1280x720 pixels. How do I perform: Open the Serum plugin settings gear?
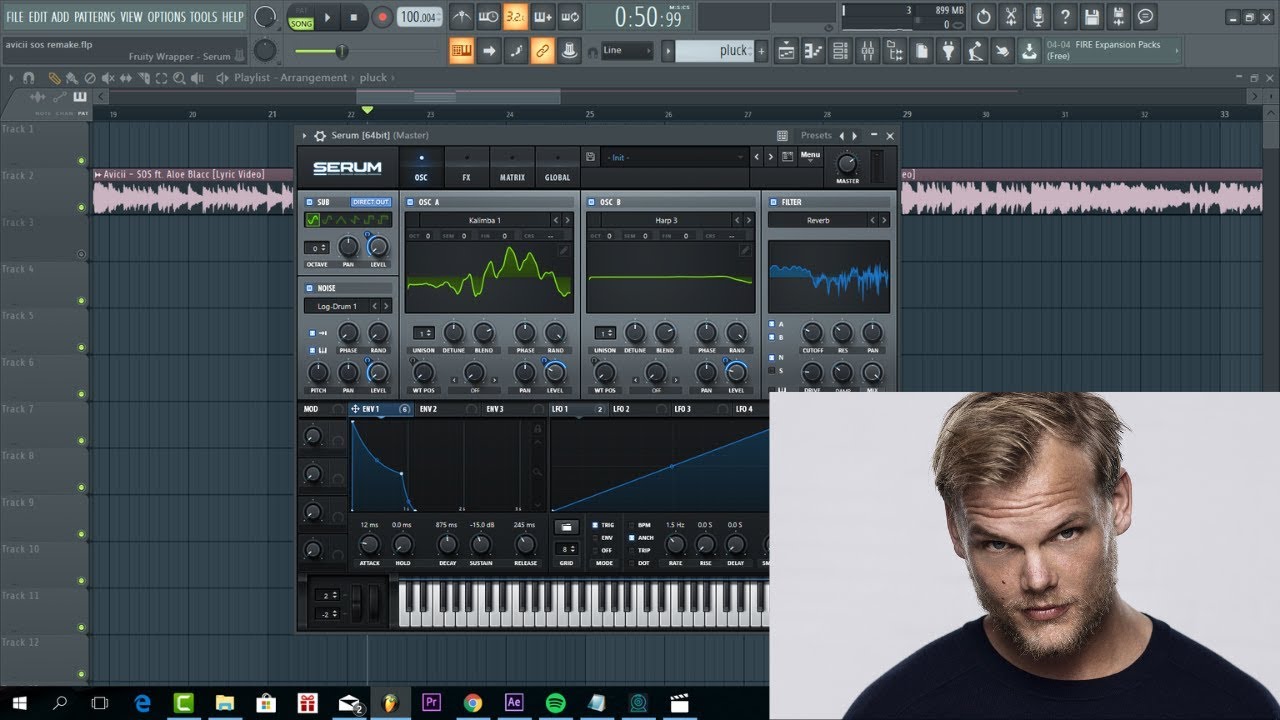[320, 136]
